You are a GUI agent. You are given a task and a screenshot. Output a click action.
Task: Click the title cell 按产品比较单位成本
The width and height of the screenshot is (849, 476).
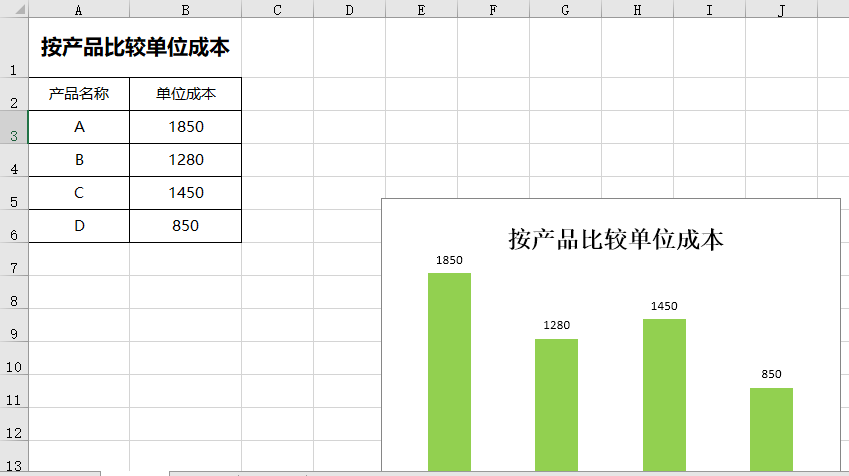[135, 47]
